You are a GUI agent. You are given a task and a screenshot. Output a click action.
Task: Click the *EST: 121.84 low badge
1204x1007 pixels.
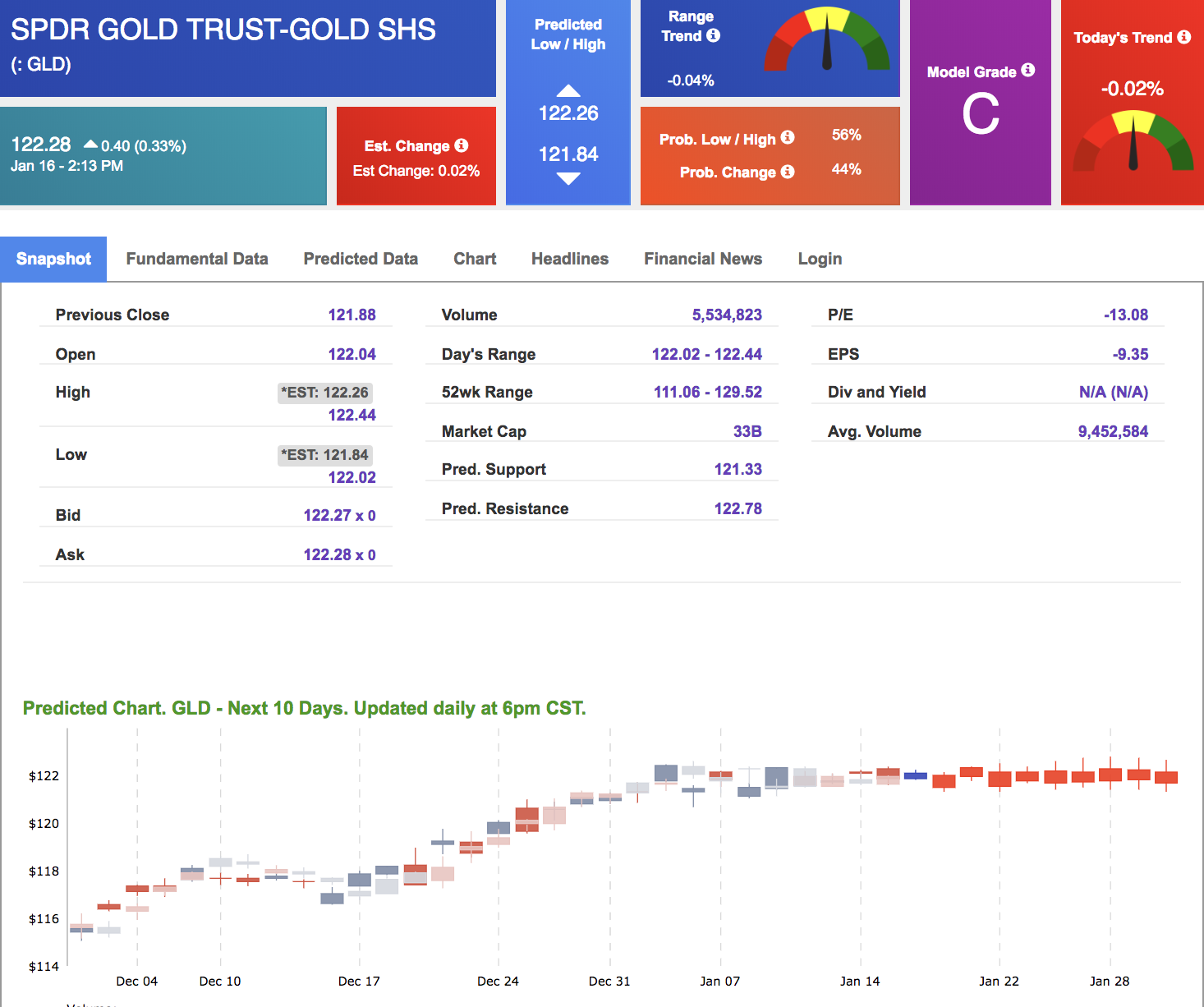tap(325, 455)
